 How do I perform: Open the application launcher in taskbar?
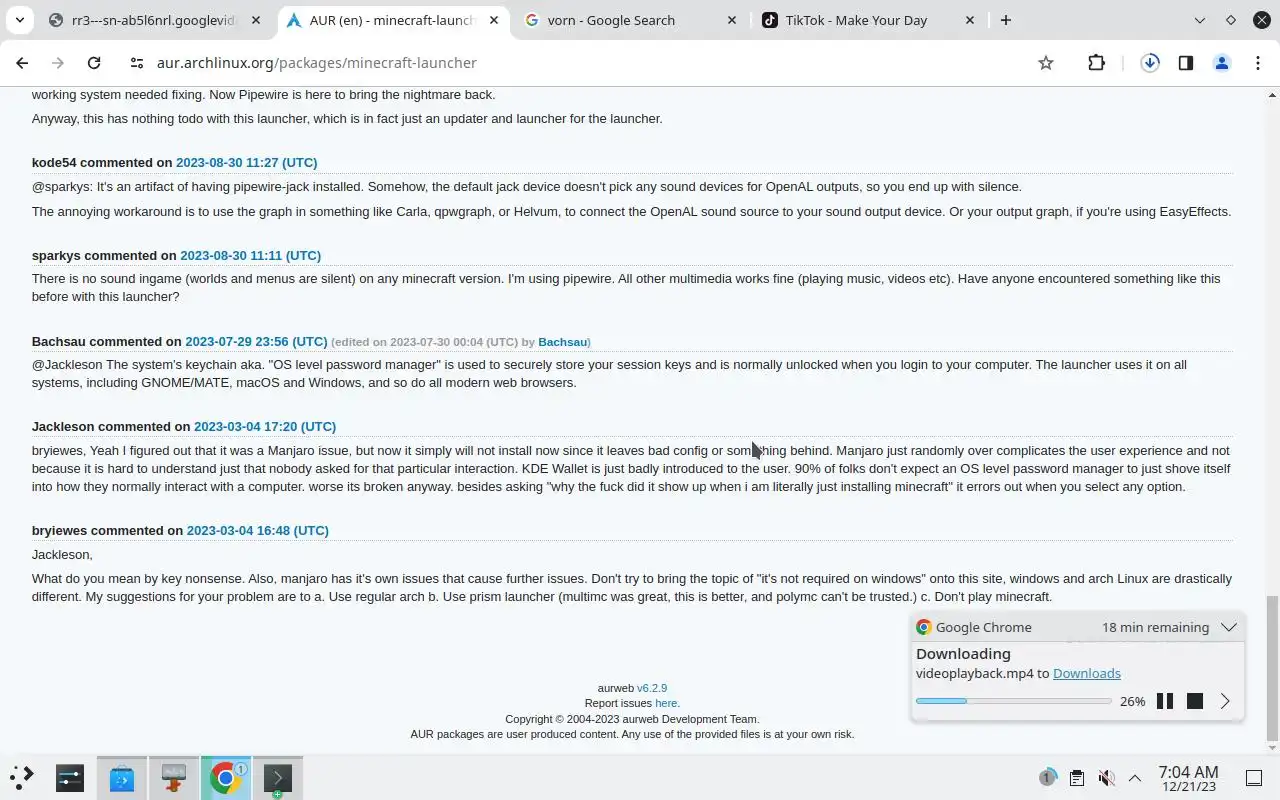pos(22,777)
